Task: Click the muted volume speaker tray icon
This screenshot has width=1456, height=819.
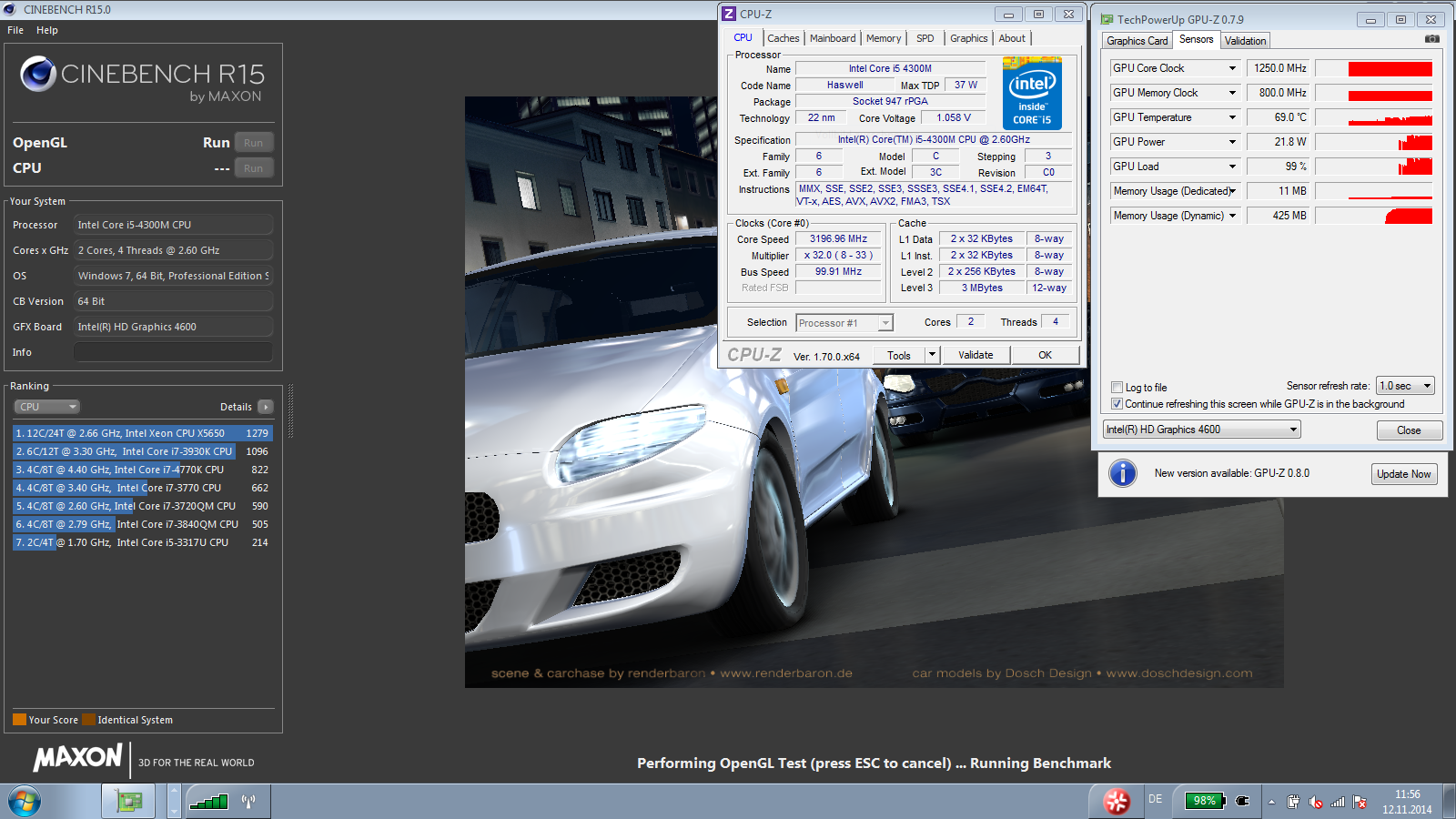Action: (x=1315, y=802)
